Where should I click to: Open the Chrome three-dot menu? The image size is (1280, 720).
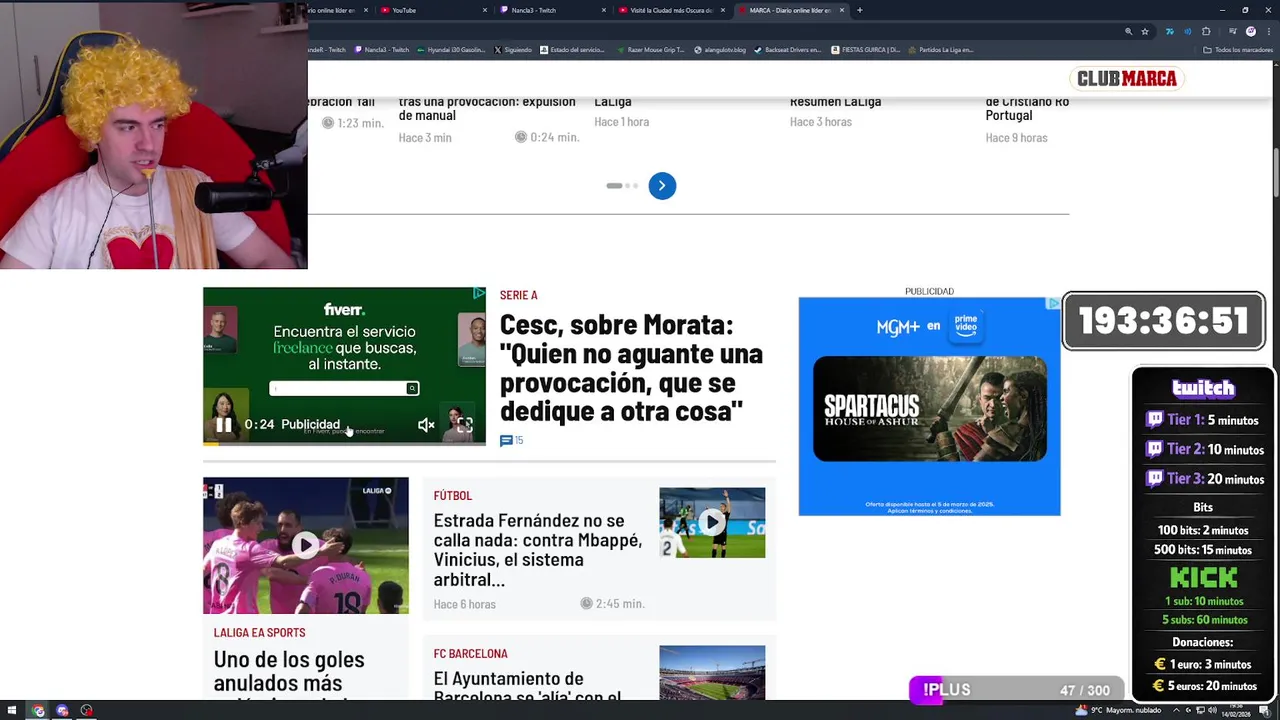point(1267,32)
